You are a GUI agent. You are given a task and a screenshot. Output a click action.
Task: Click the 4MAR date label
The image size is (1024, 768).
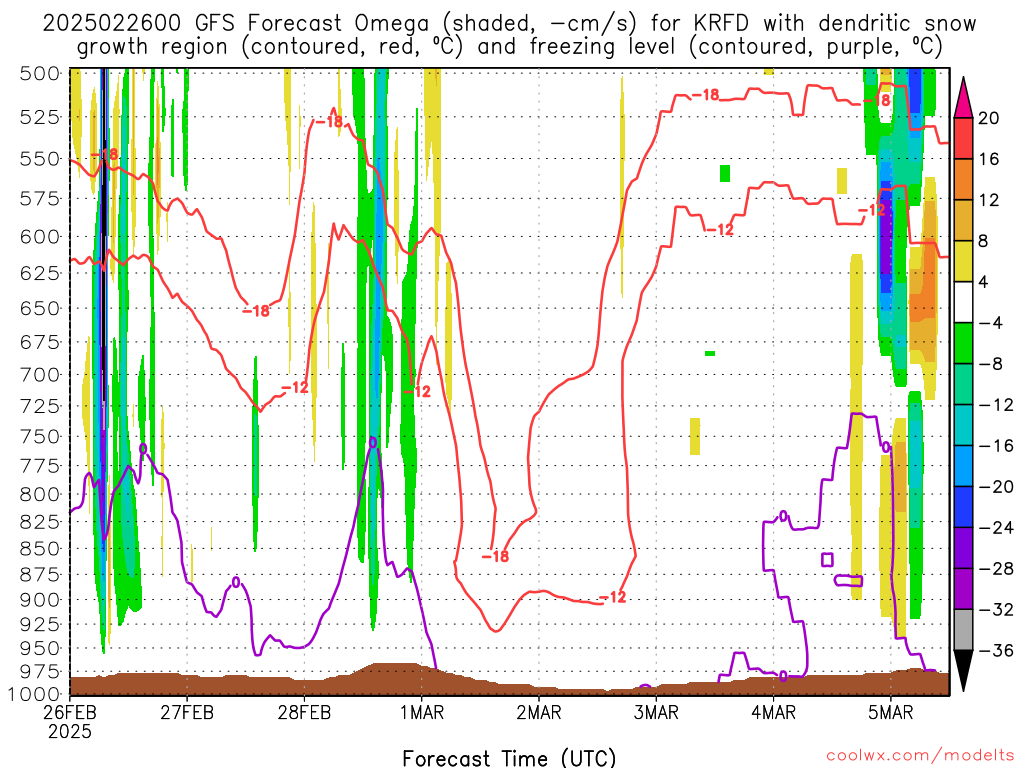(773, 712)
